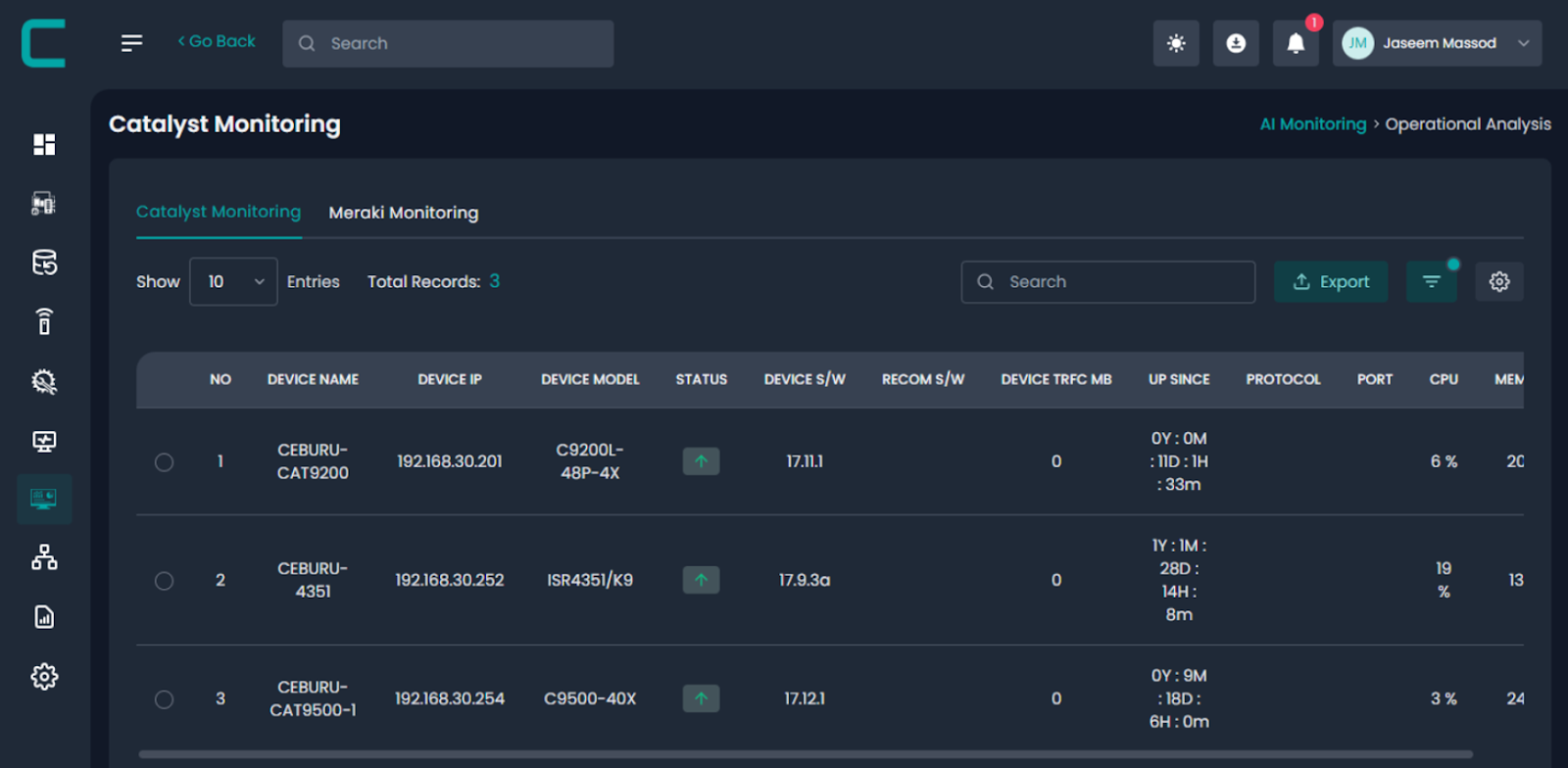Image resolution: width=1568 pixels, height=768 pixels.
Task: Open the reports document sidebar icon
Action: (44, 617)
